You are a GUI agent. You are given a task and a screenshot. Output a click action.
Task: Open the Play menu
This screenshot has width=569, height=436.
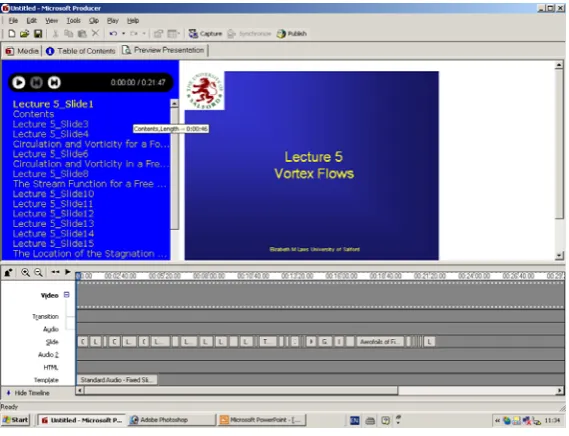click(113, 21)
